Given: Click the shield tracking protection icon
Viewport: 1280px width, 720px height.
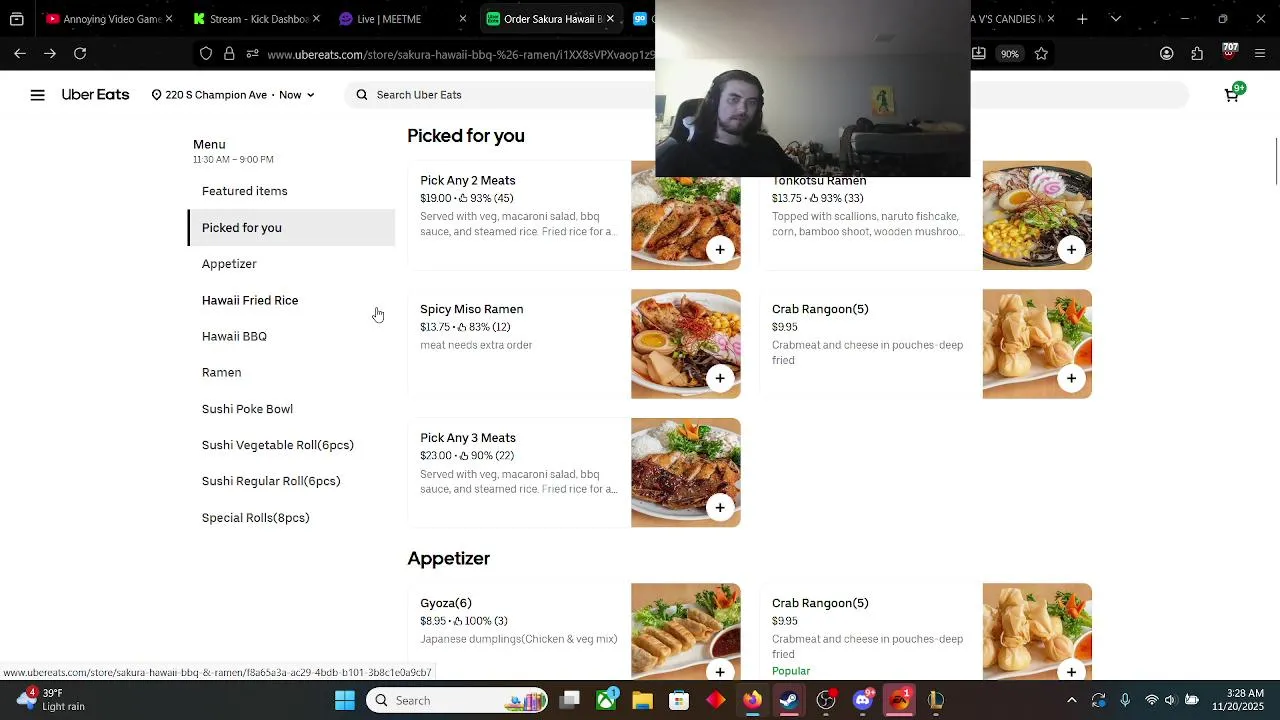Looking at the screenshot, I should (206, 54).
